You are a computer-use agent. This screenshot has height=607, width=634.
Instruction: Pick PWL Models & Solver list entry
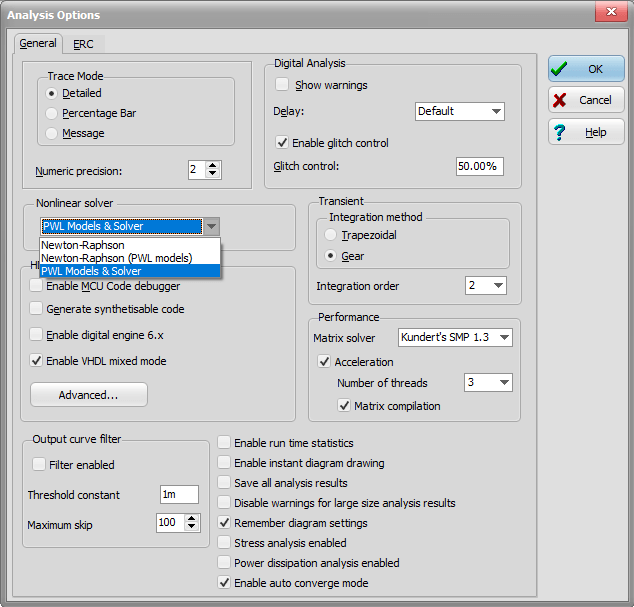[x=92, y=271]
